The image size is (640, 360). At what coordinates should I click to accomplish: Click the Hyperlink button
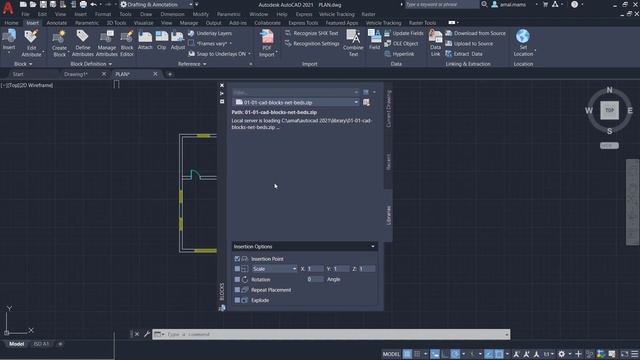[399, 54]
